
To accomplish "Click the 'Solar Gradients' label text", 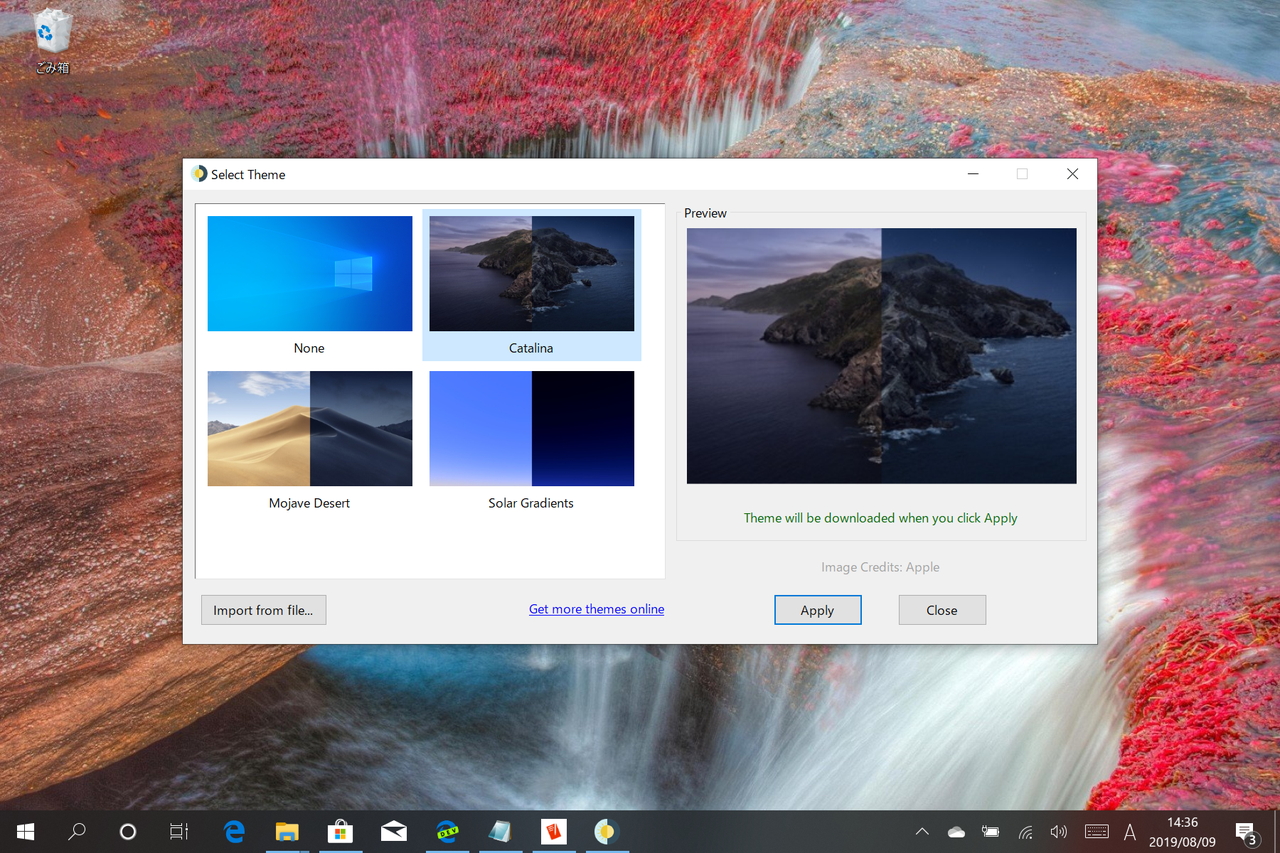I will pos(531,503).
